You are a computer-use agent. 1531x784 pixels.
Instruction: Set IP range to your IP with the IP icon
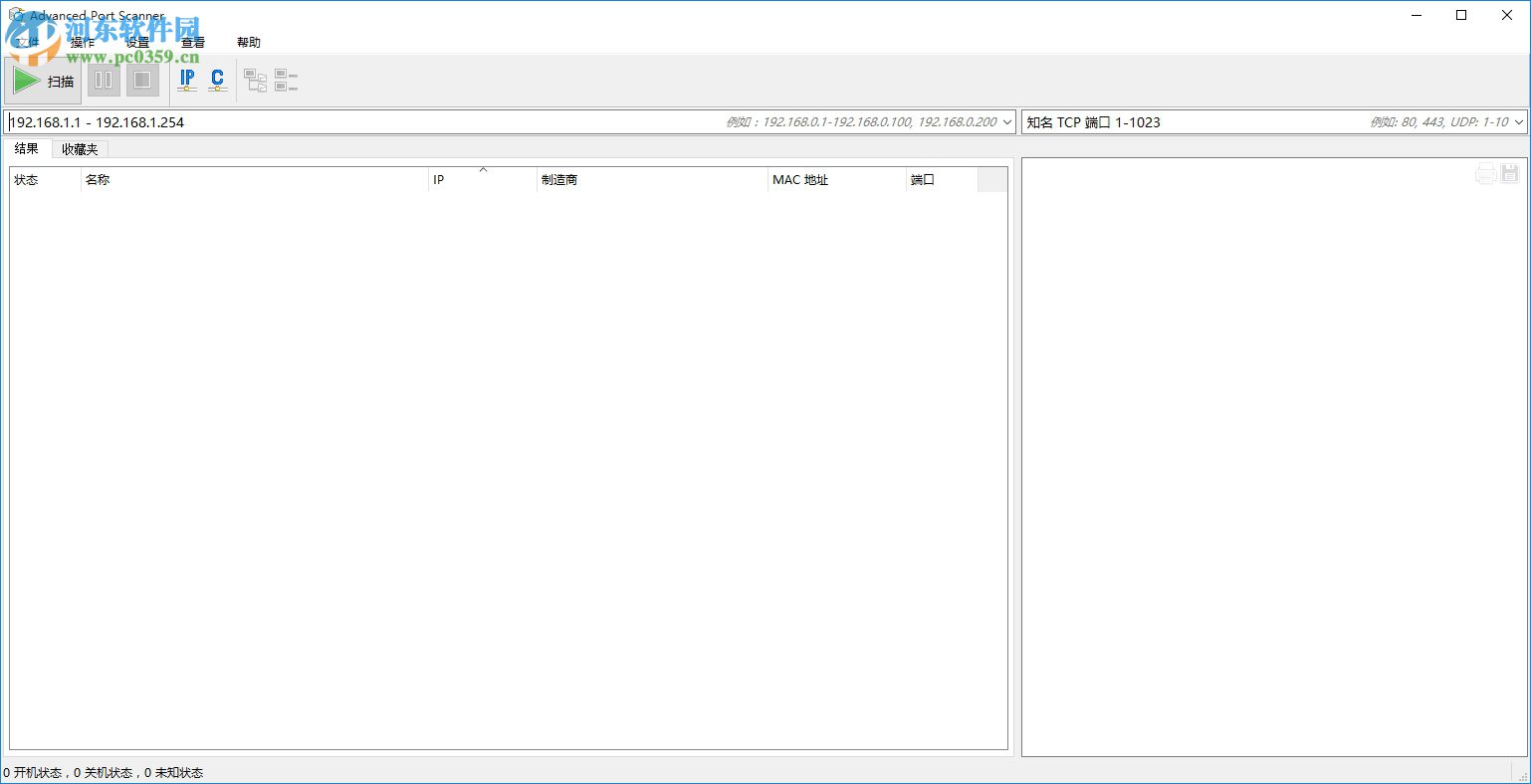(187, 80)
